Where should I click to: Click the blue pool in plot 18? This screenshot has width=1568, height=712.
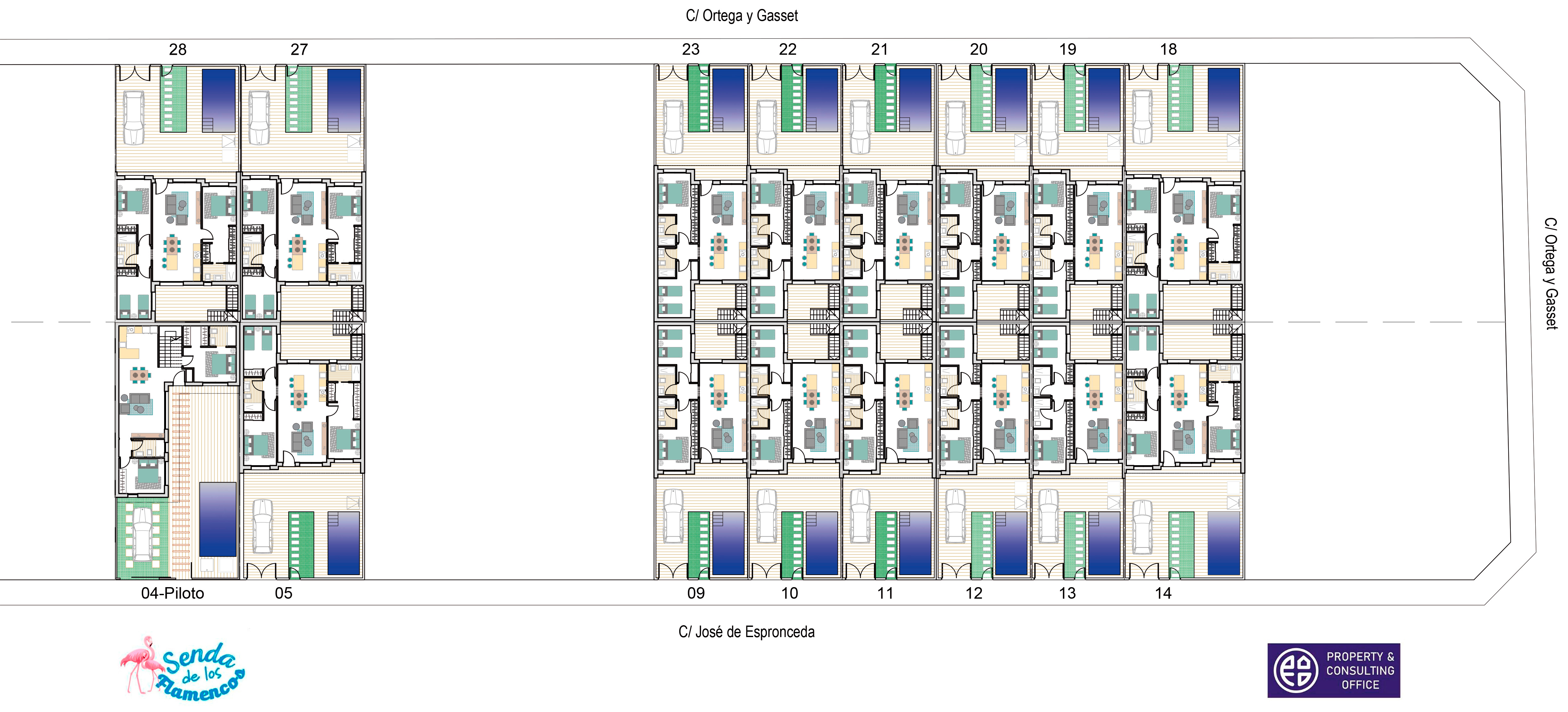1223,99
